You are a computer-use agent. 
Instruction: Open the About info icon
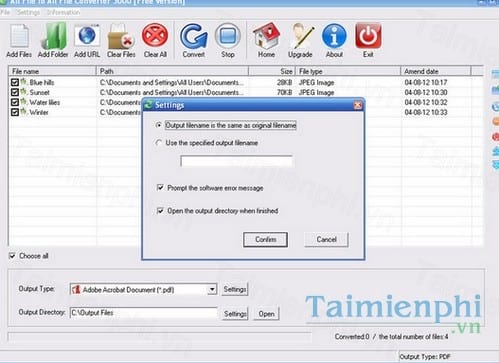tap(334, 36)
